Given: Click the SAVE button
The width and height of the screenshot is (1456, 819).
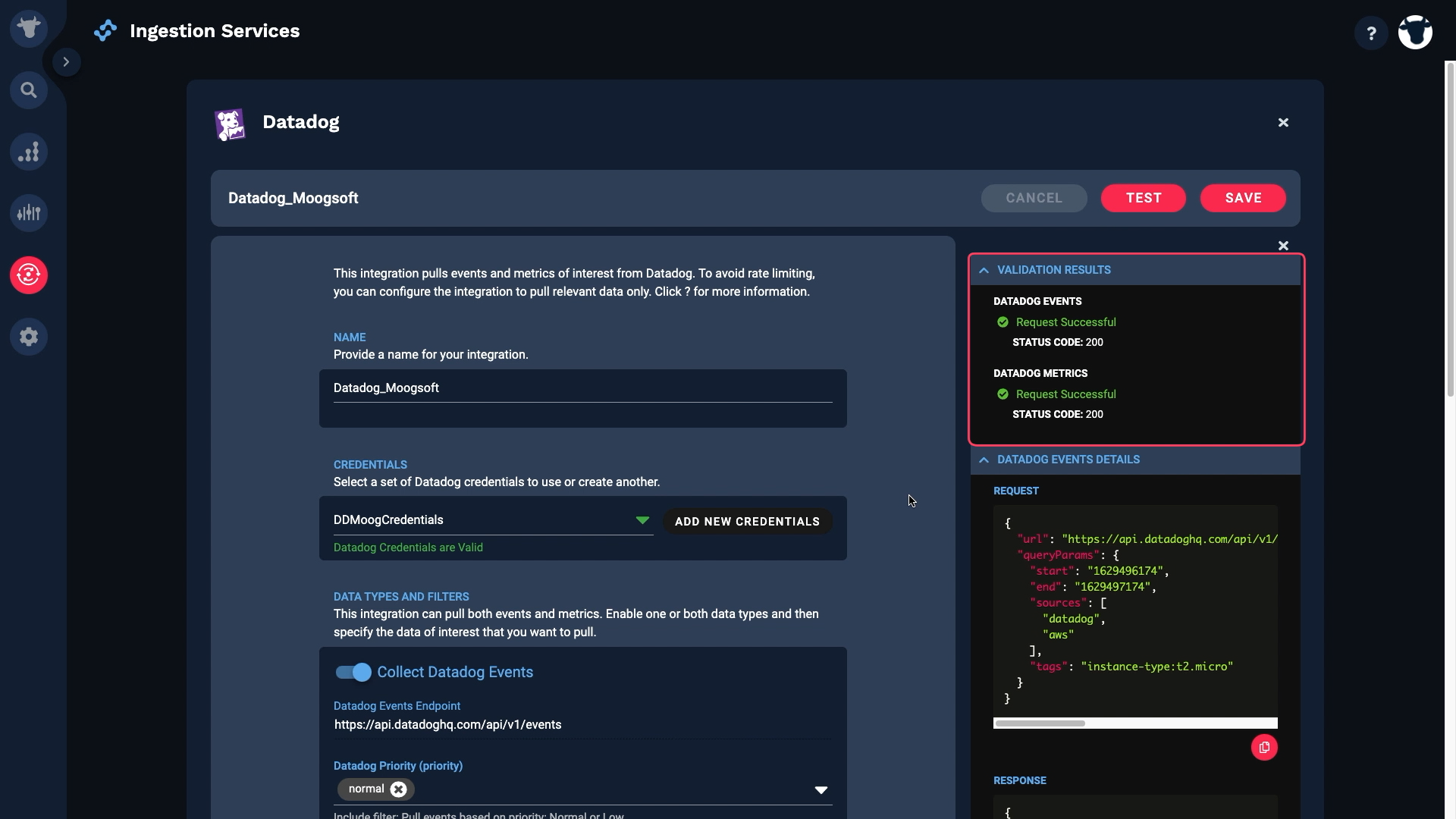Looking at the screenshot, I should pyautogui.click(x=1243, y=198).
